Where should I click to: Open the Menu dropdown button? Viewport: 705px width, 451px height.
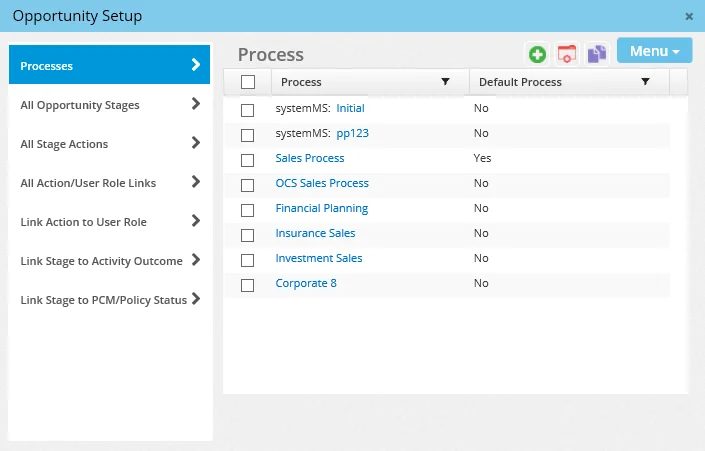[x=655, y=51]
